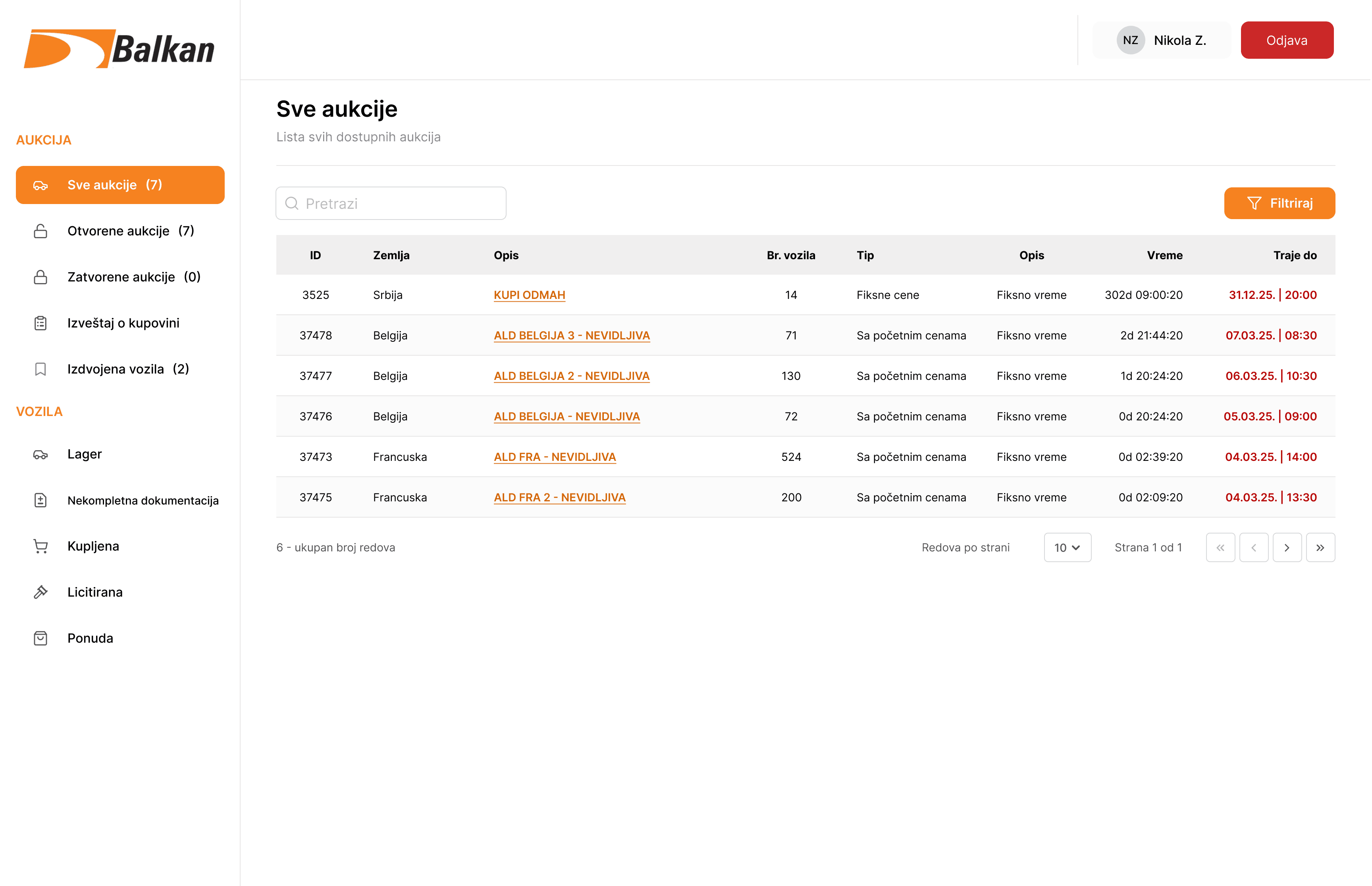Go to the previous page of results
1372x886 pixels.
pos(1253,548)
